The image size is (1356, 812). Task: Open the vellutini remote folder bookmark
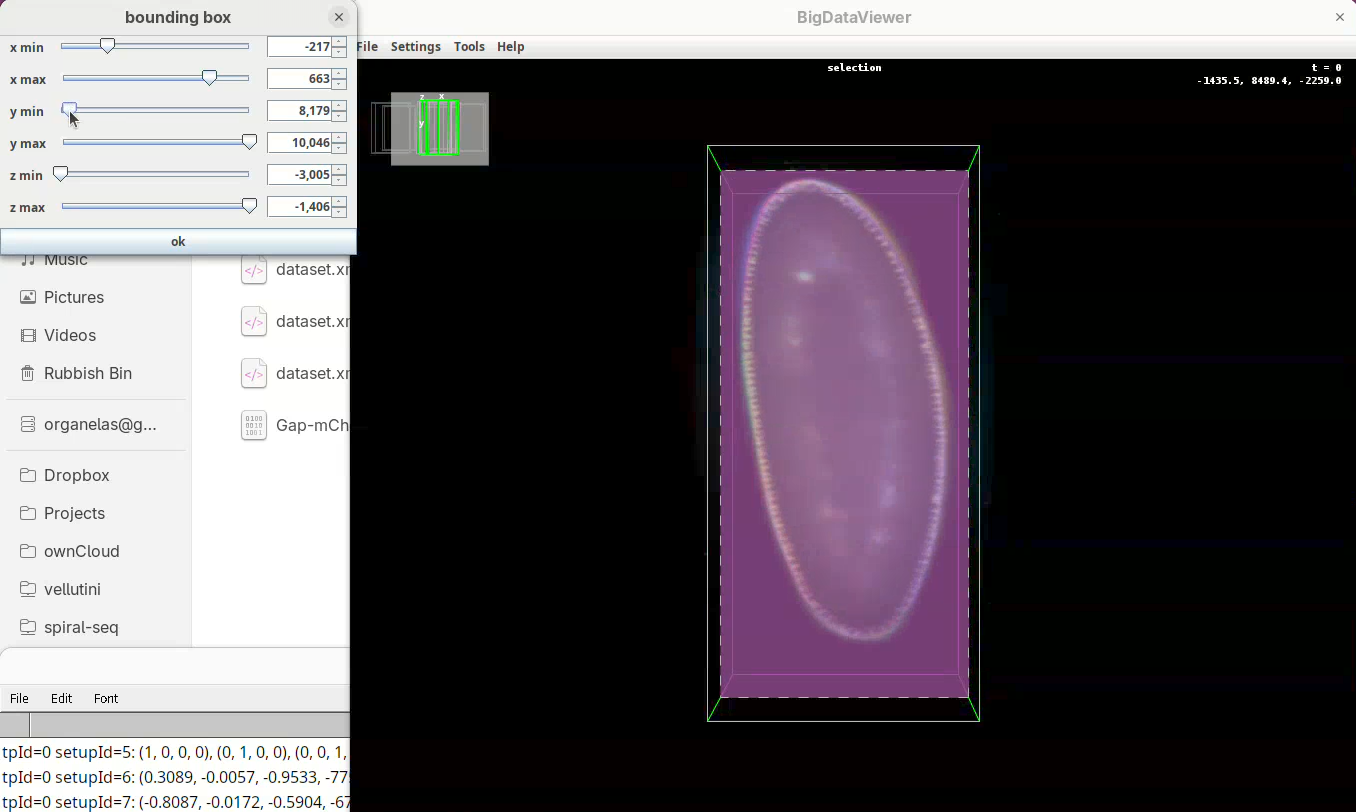[x=72, y=589]
